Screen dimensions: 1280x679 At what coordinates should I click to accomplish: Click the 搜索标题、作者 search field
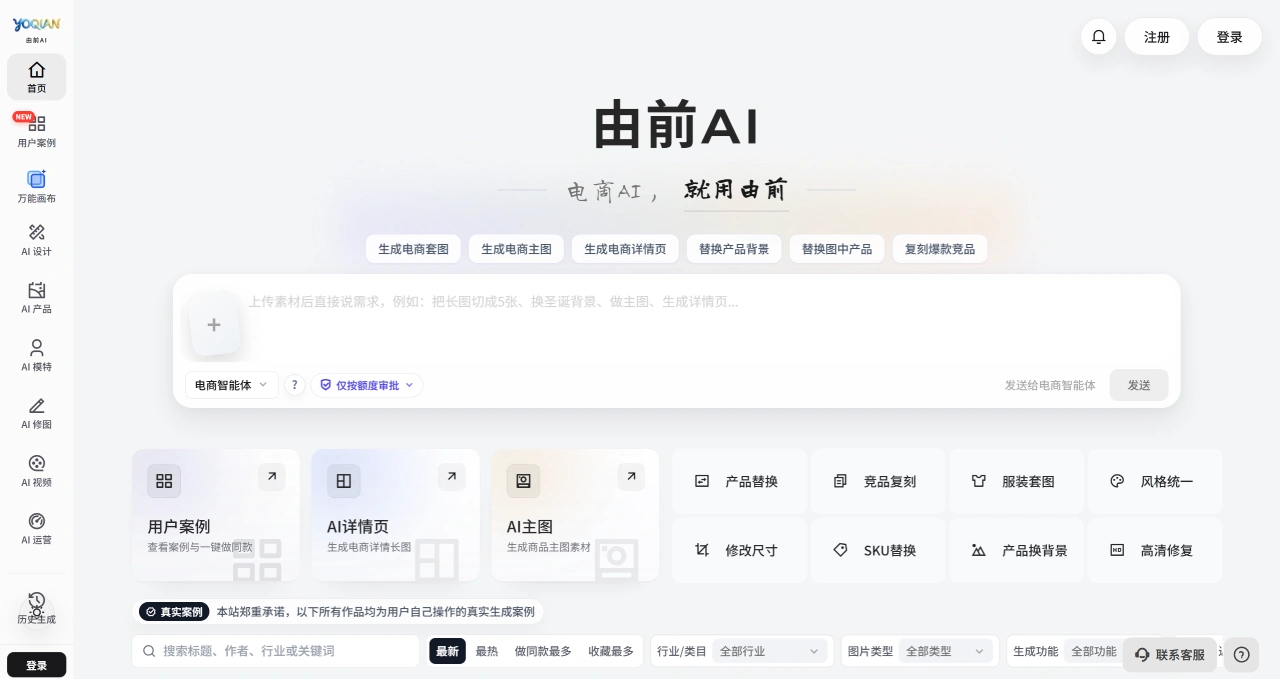click(276, 651)
